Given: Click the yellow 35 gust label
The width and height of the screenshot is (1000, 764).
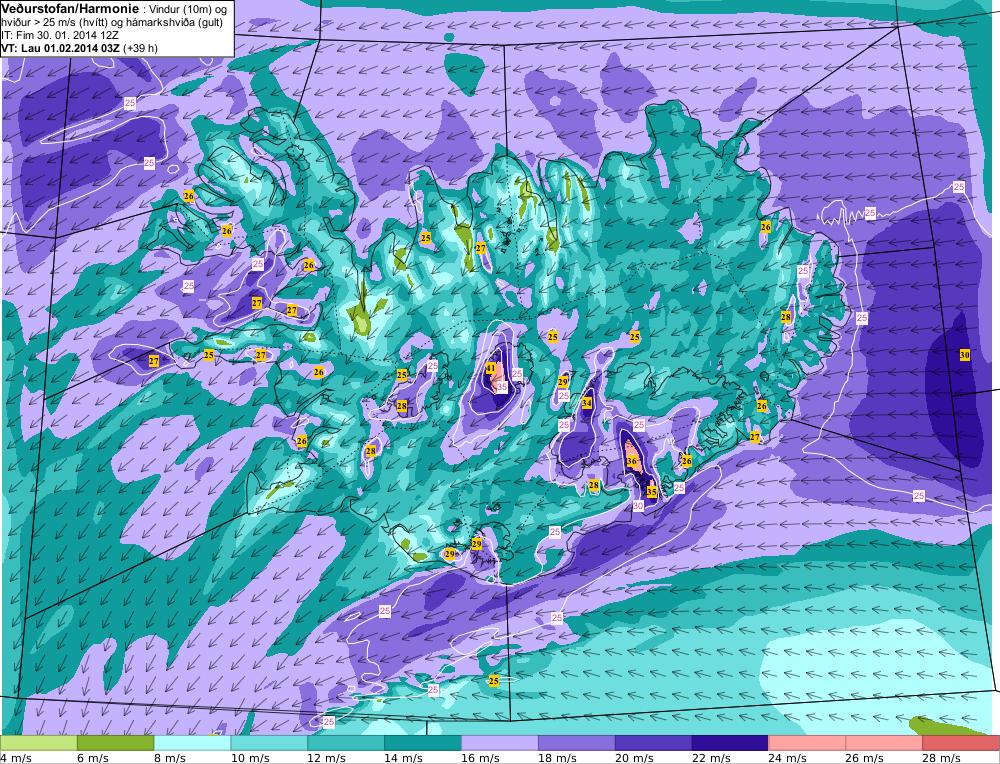Looking at the screenshot, I should [x=652, y=492].
